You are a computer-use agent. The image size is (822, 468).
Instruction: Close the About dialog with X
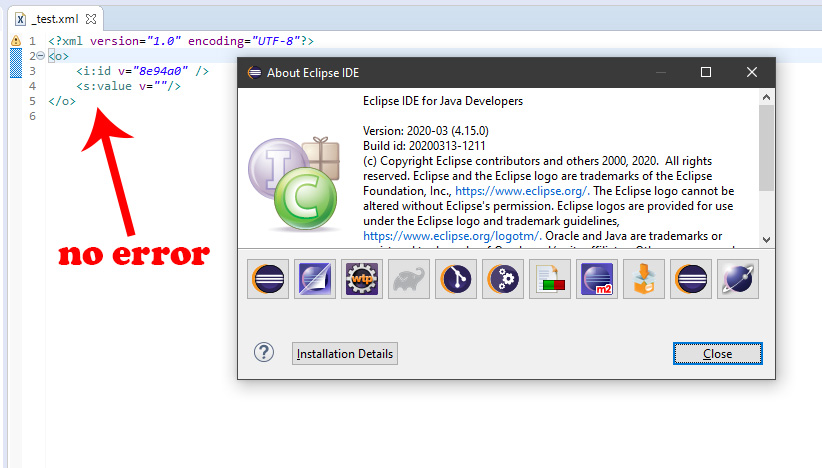[752, 72]
